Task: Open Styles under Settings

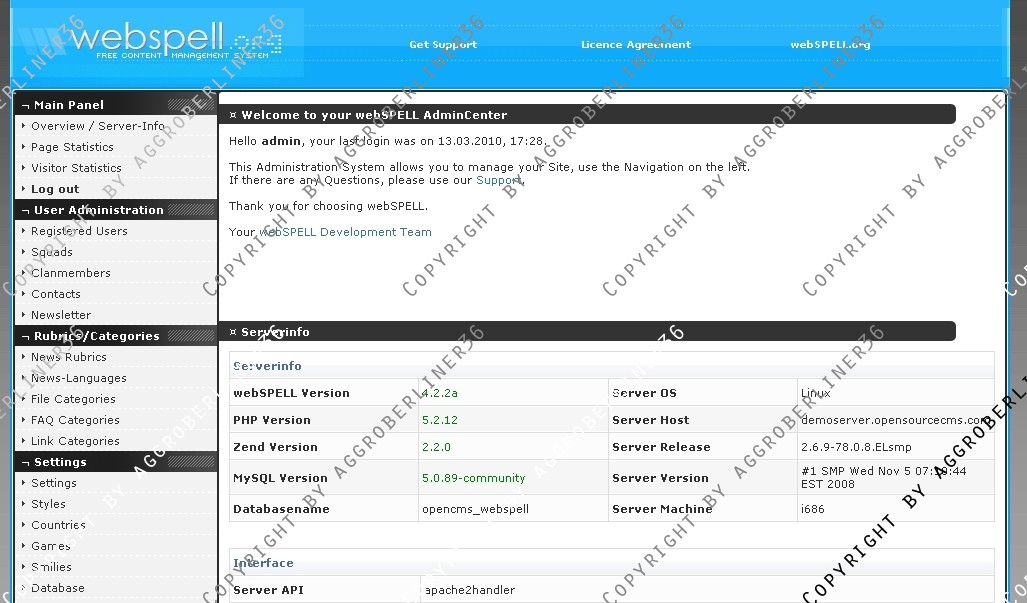Action: tap(48, 504)
